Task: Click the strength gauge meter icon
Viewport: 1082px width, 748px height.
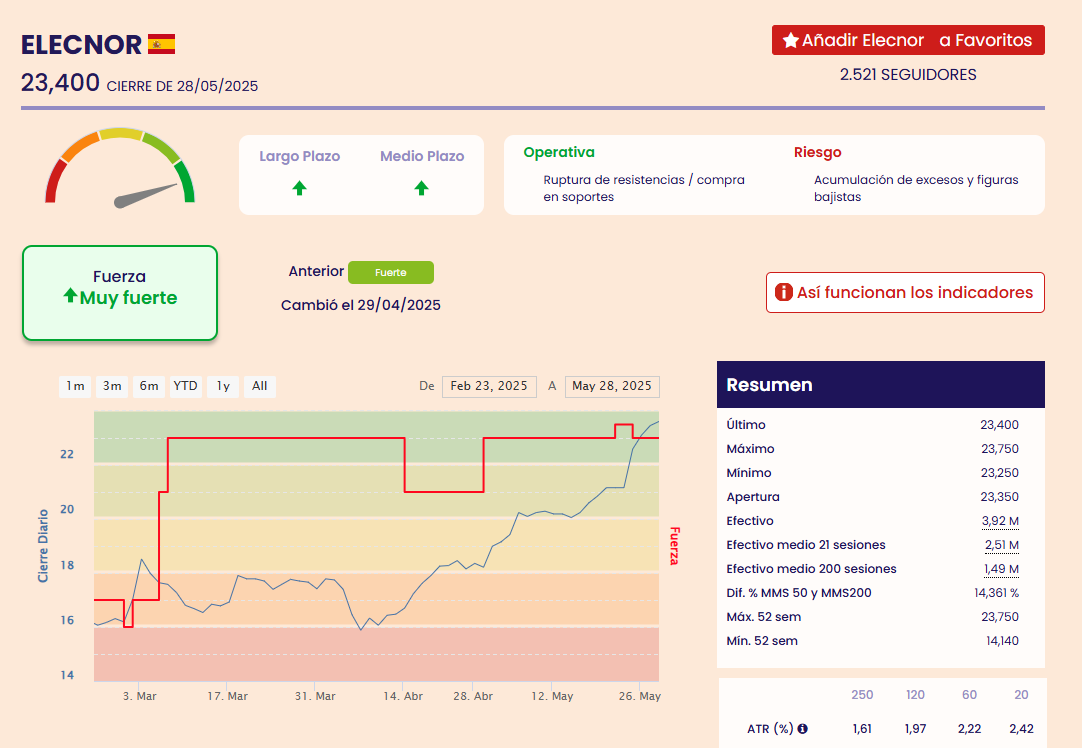Action: 120,169
